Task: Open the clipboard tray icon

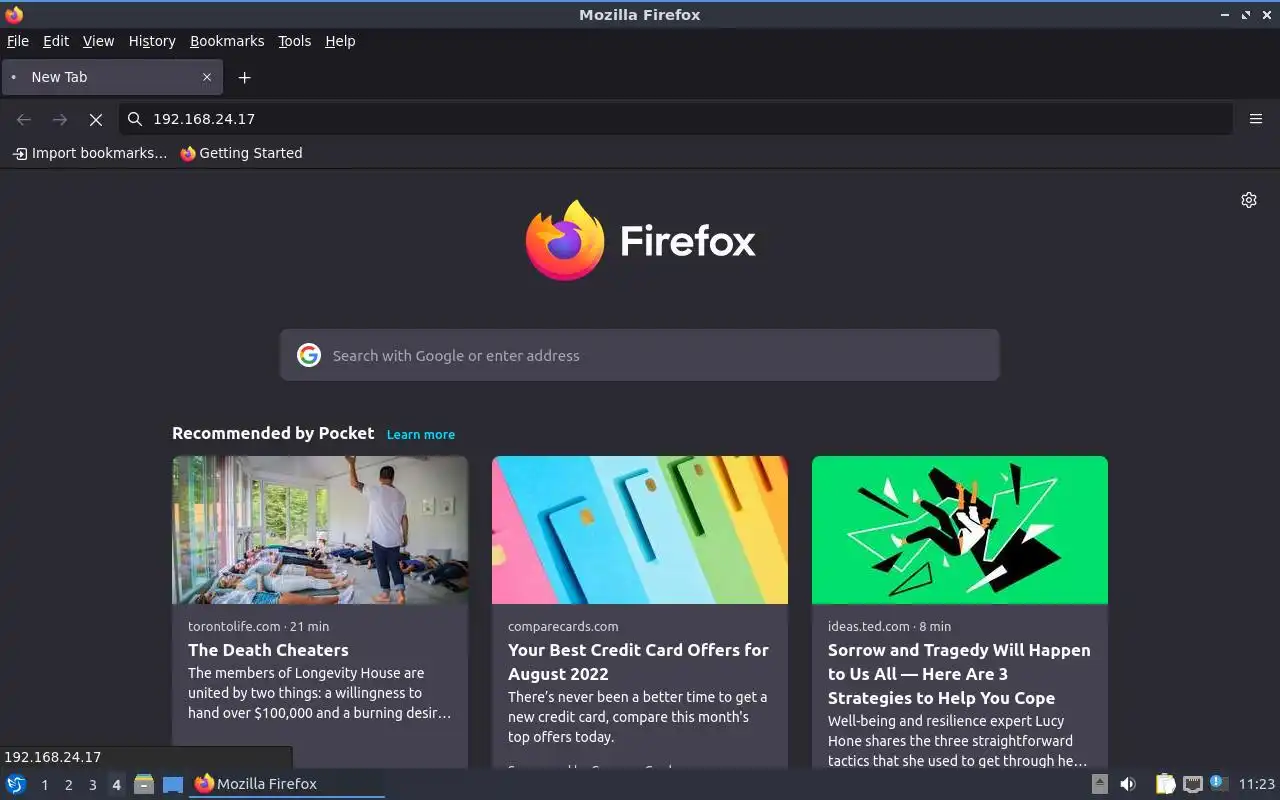Action: (x=1165, y=784)
